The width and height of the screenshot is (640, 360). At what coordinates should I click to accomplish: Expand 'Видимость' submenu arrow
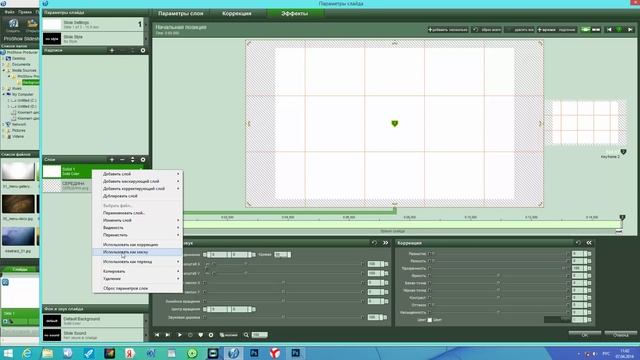(178, 228)
